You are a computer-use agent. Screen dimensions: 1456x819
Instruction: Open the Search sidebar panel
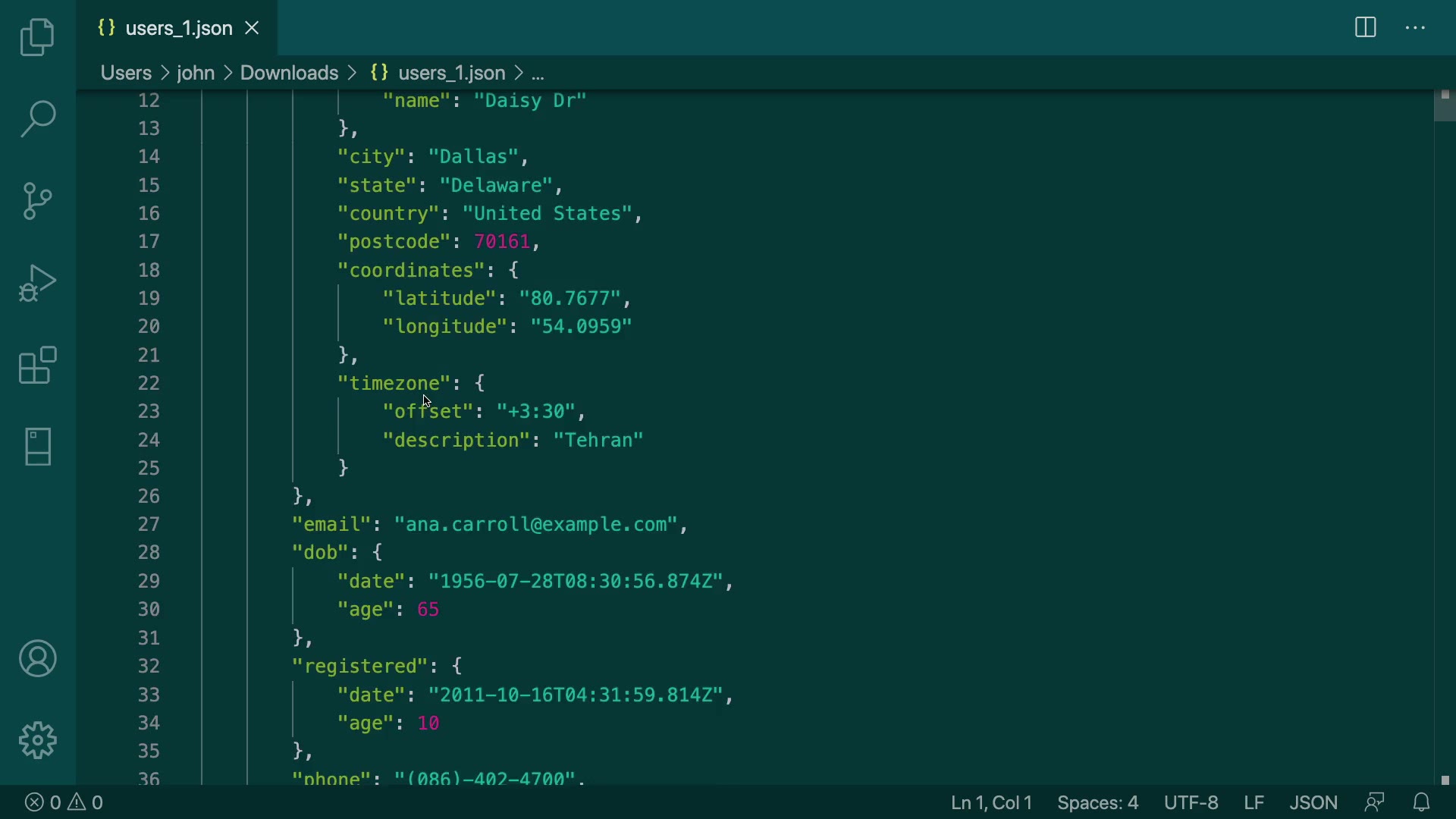(37, 119)
